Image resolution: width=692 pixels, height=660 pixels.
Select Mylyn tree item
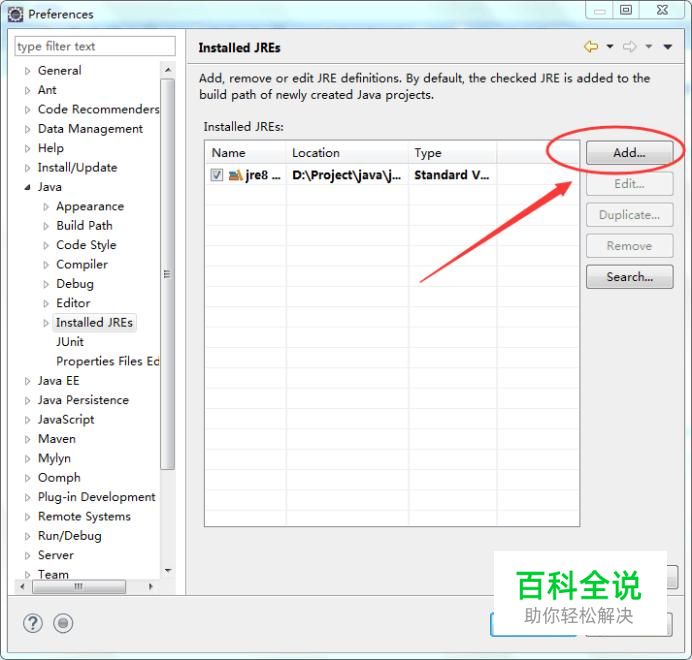tap(54, 458)
